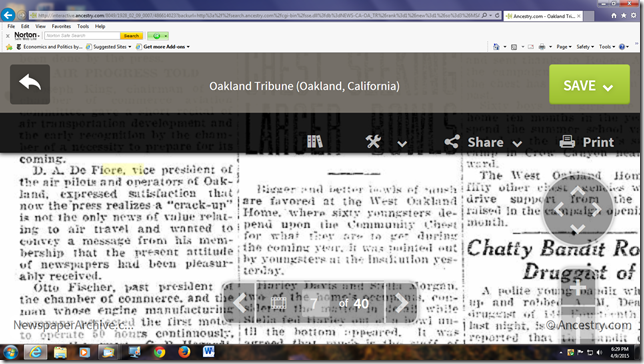The width and height of the screenshot is (644, 364).
Task: Click Get more Add-ons link
Action: (x=163, y=47)
